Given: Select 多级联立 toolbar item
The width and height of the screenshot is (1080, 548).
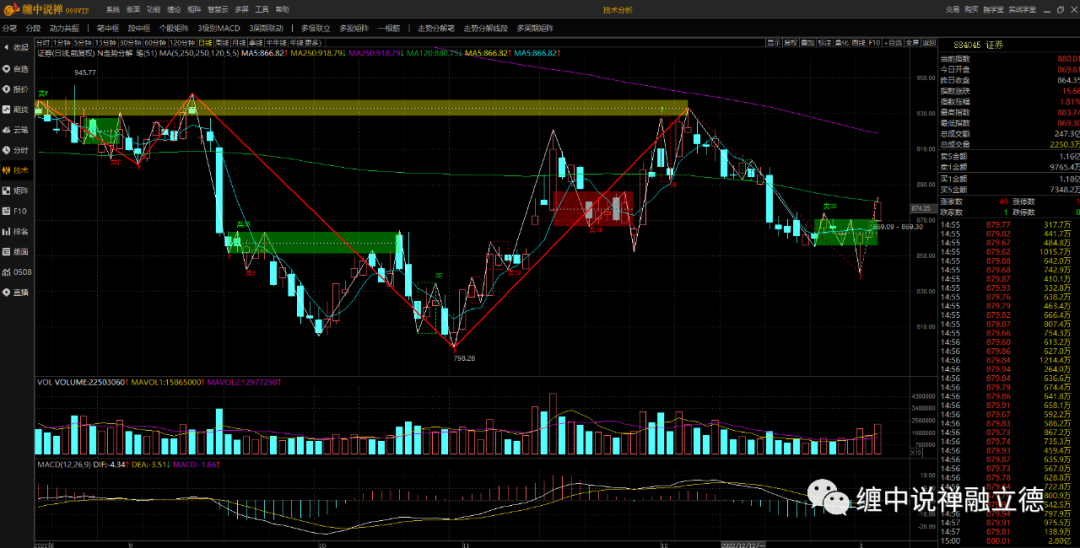Looking at the screenshot, I should tap(315, 28).
